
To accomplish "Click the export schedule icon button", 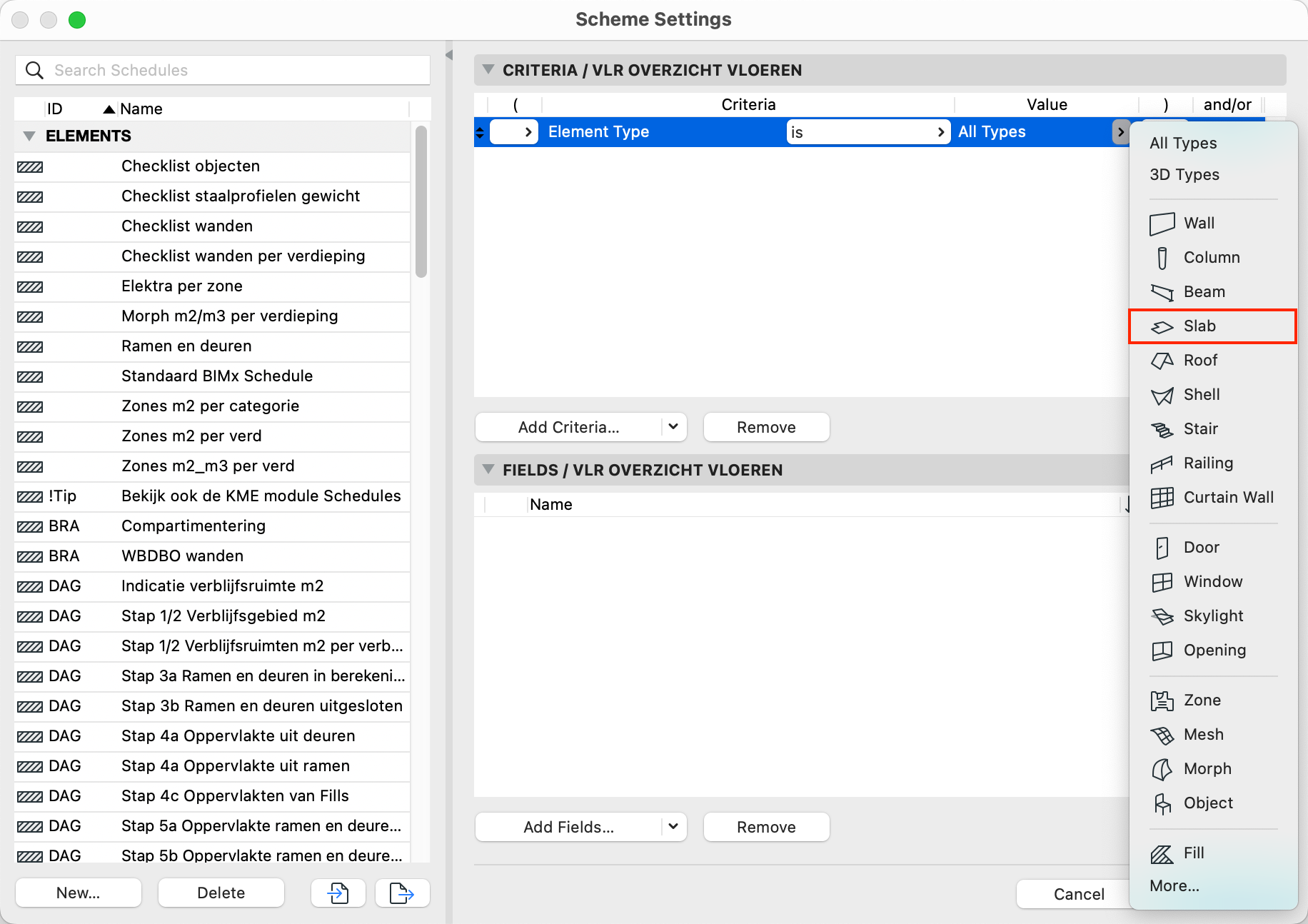I will pyautogui.click(x=402, y=893).
